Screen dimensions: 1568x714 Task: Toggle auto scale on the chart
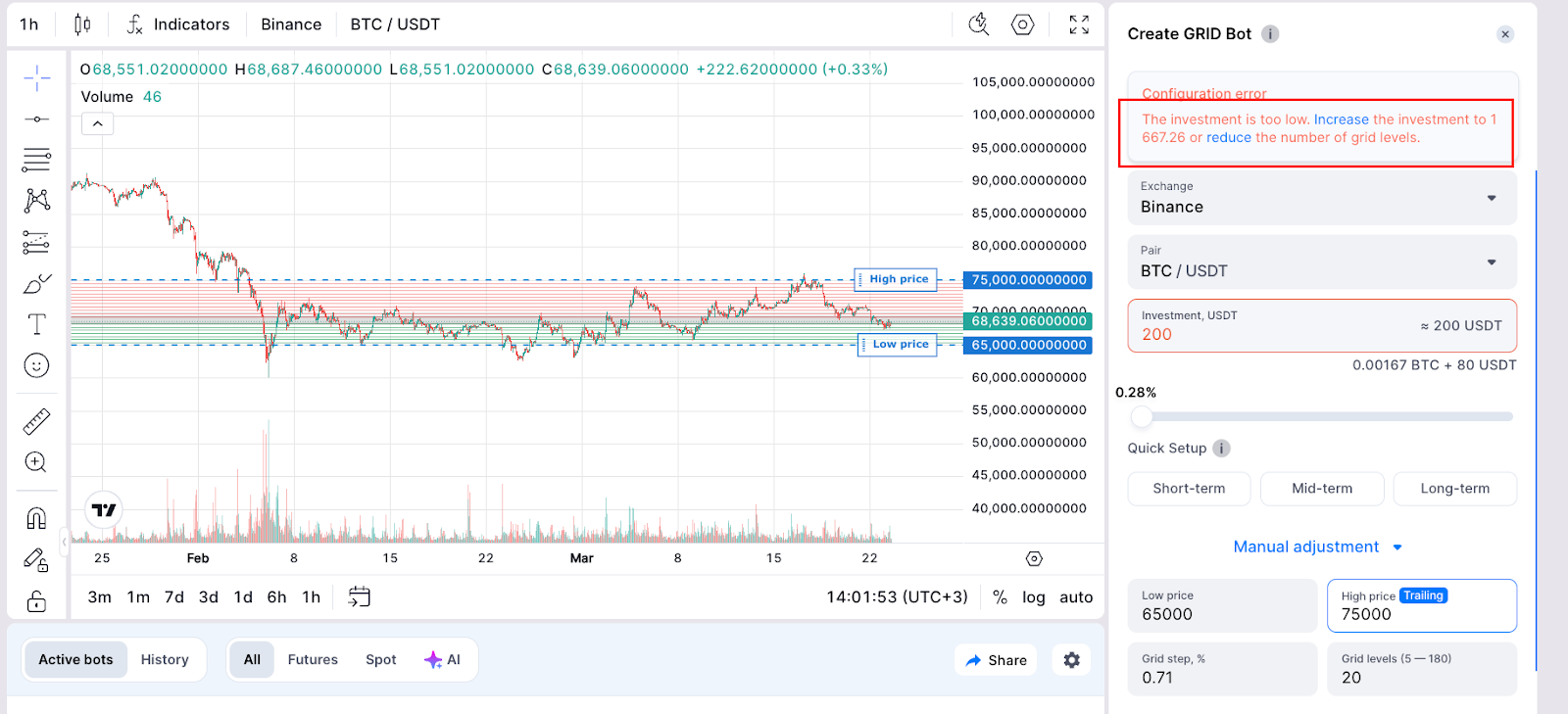pos(1076,596)
